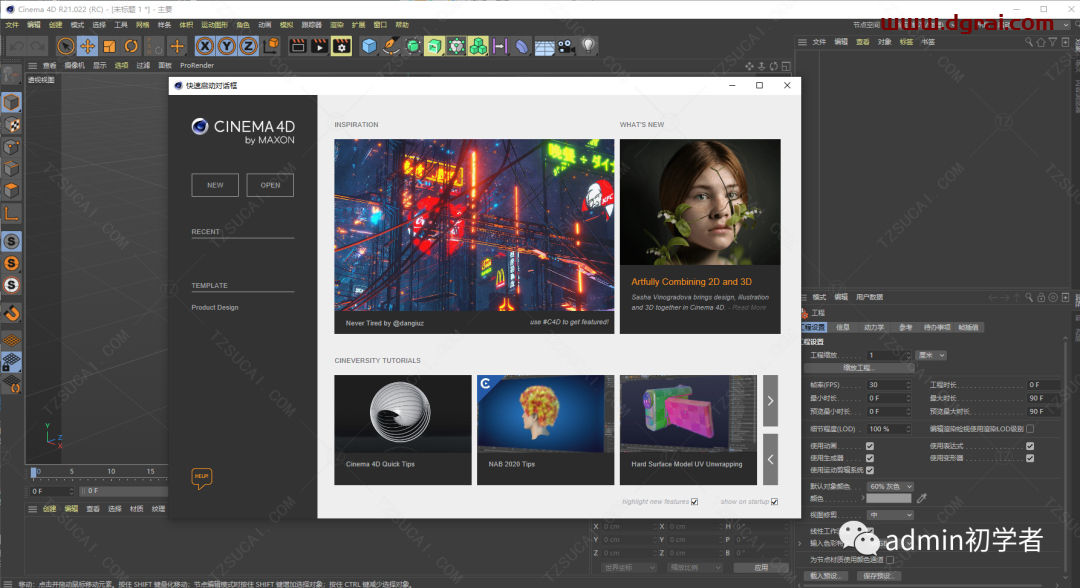
Task: Toggle 使用运动剪辑系统 checkbox
Action: 870,470
